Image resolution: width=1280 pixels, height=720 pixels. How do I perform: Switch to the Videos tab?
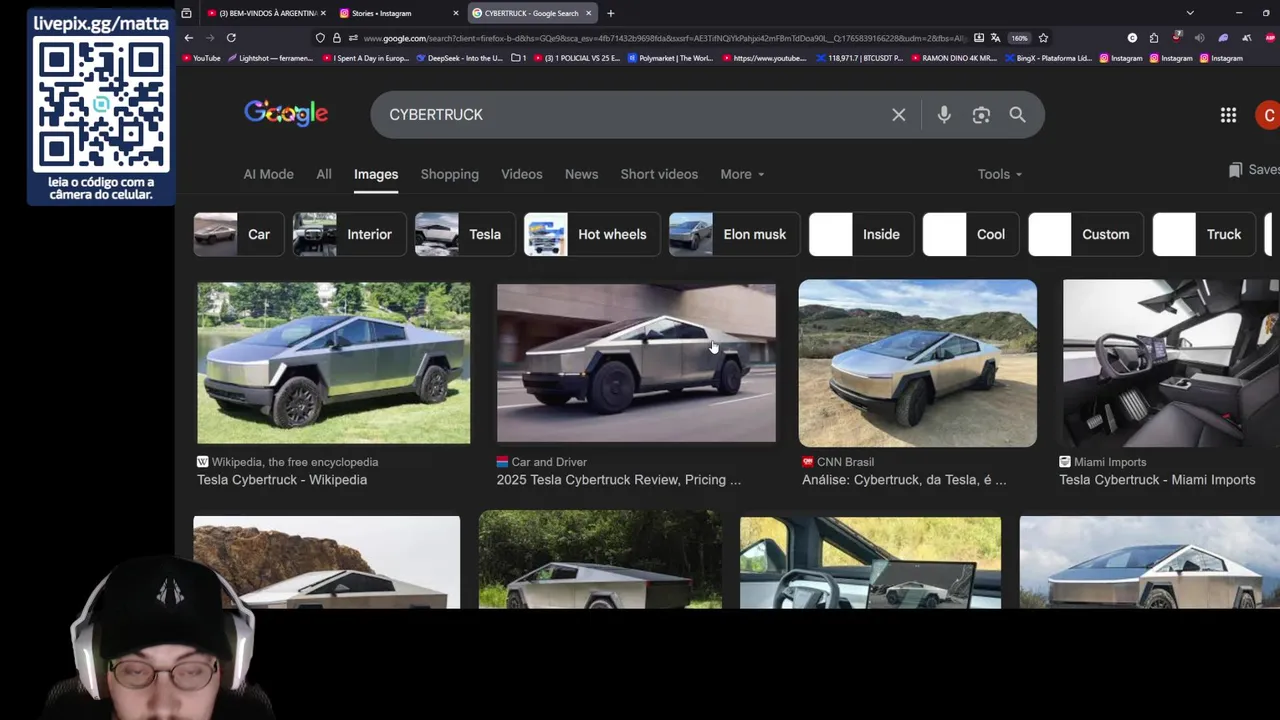coord(522,174)
